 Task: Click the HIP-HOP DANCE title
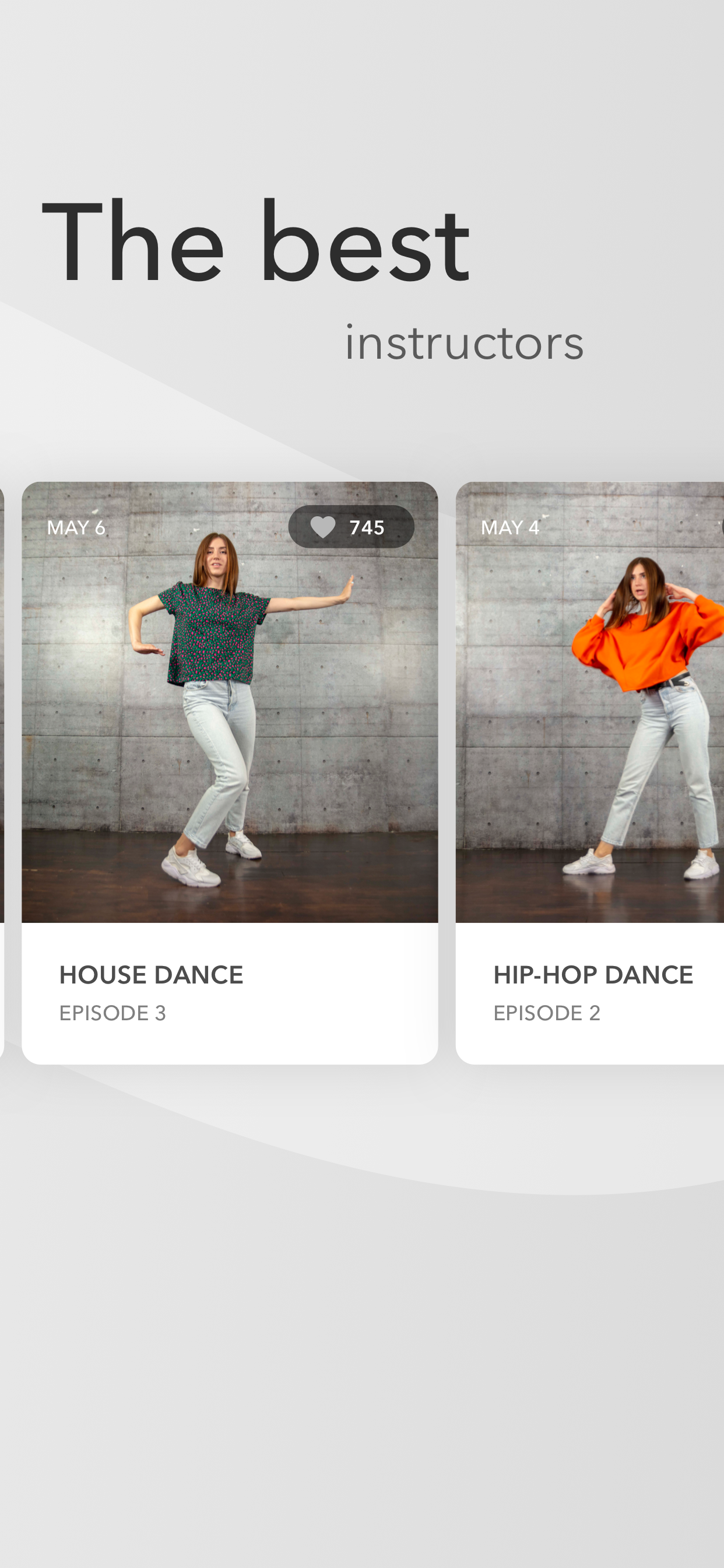pyautogui.click(x=593, y=975)
